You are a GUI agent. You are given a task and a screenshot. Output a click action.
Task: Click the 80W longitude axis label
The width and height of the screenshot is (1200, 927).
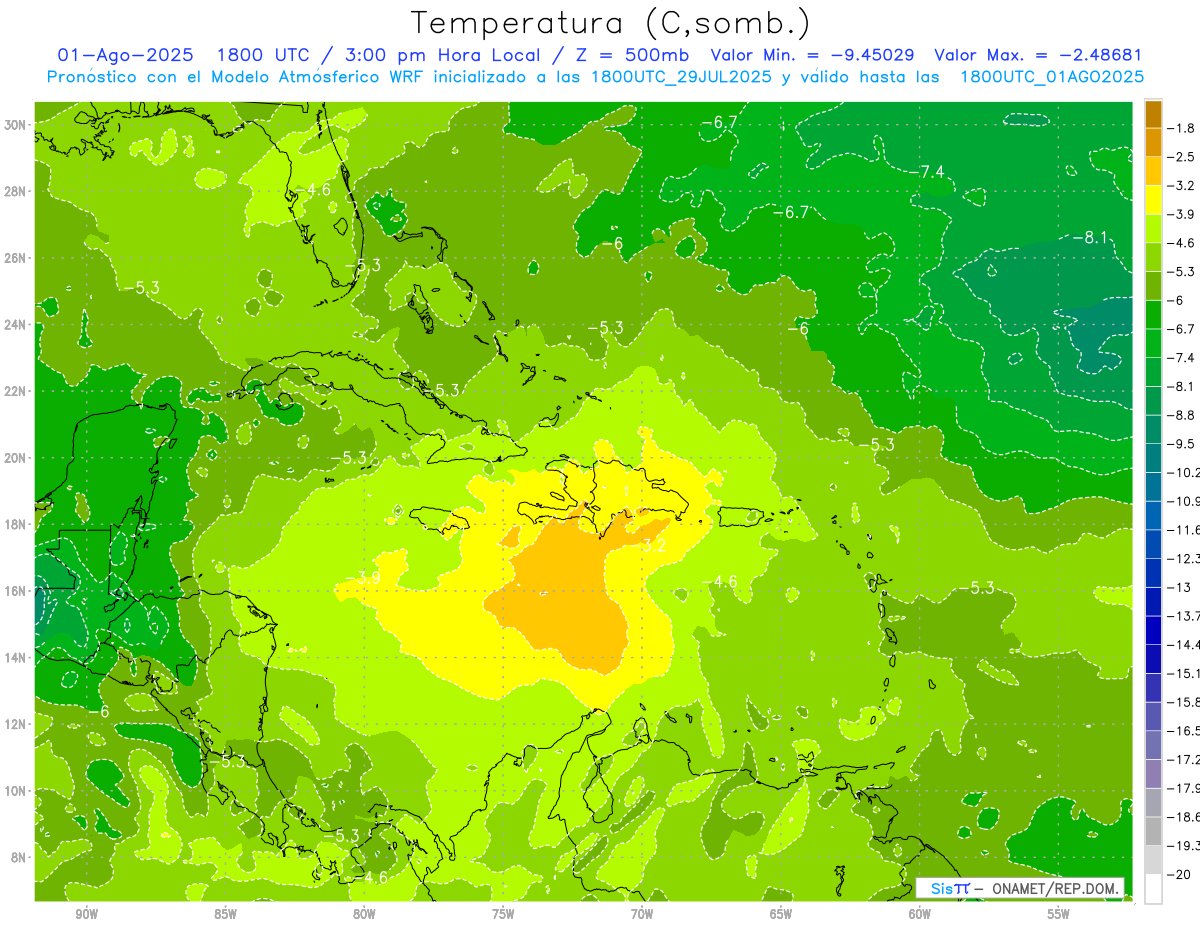(x=364, y=914)
